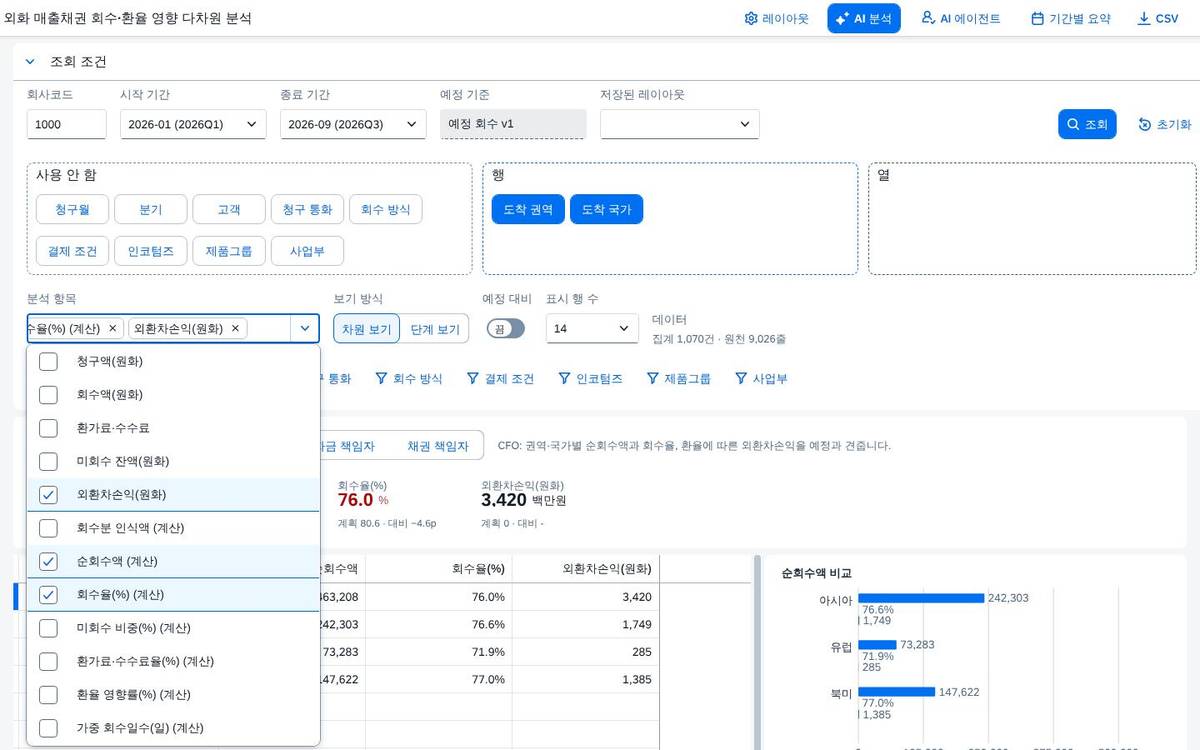Select the 차원 보기 view mode
The width and height of the screenshot is (1200, 750).
coord(367,329)
